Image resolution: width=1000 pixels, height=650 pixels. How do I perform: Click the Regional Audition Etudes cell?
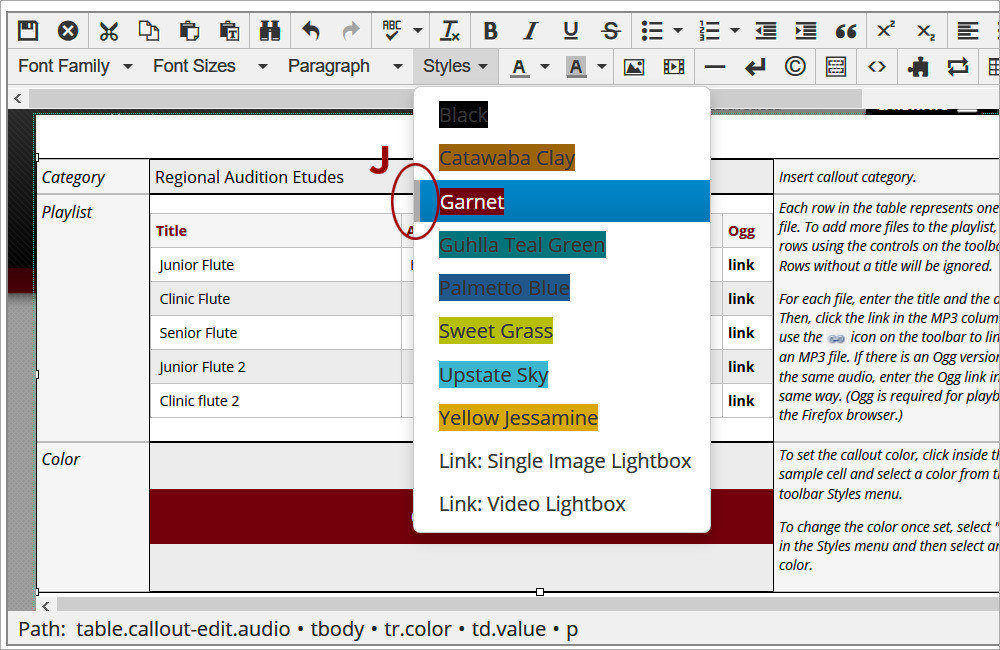click(x=281, y=177)
